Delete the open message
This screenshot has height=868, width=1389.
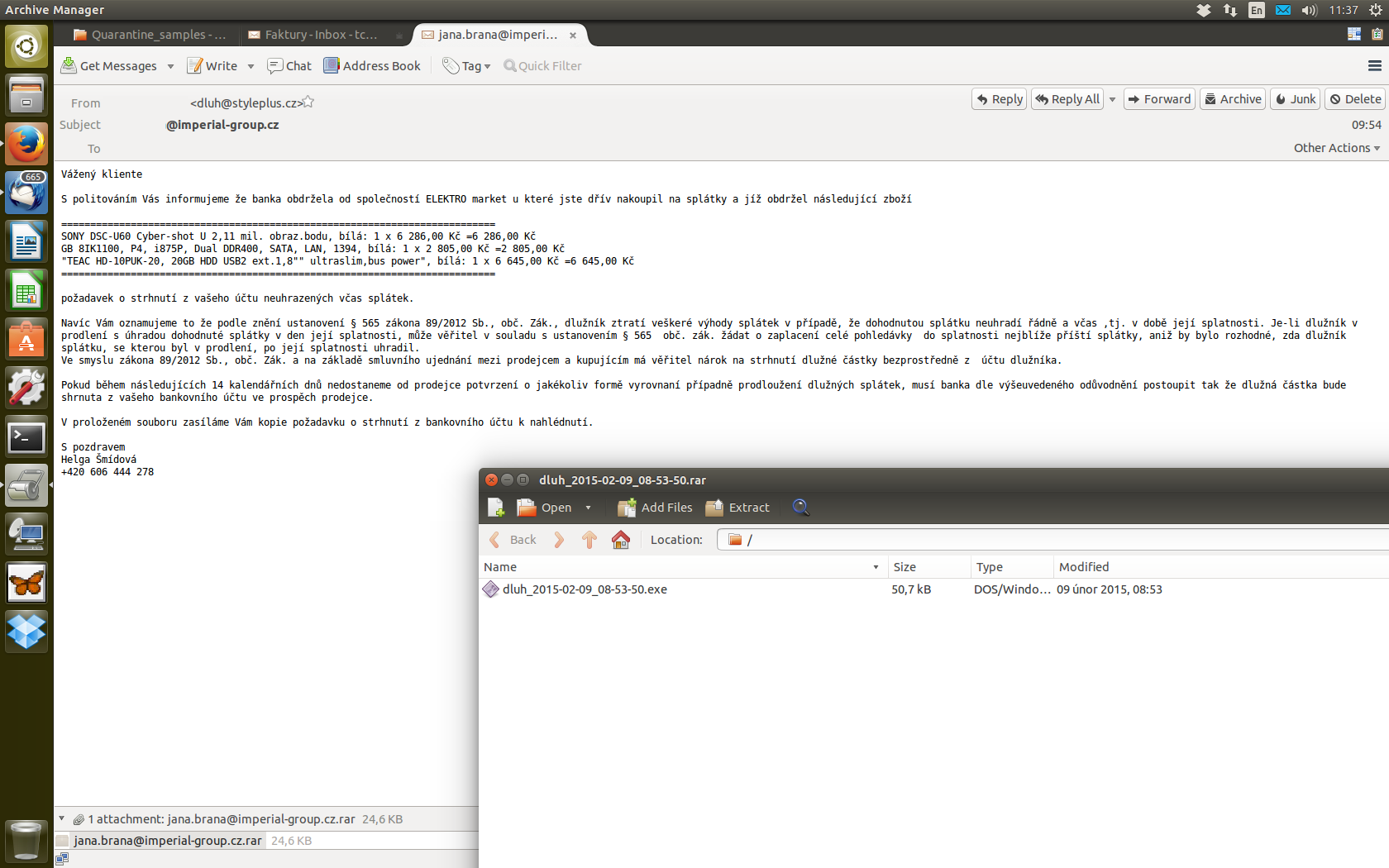click(x=1355, y=99)
